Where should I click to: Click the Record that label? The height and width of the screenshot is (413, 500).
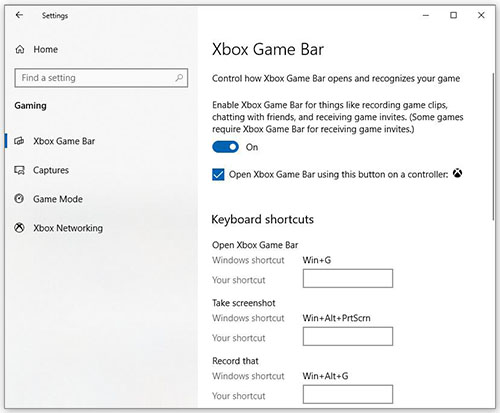point(235,361)
